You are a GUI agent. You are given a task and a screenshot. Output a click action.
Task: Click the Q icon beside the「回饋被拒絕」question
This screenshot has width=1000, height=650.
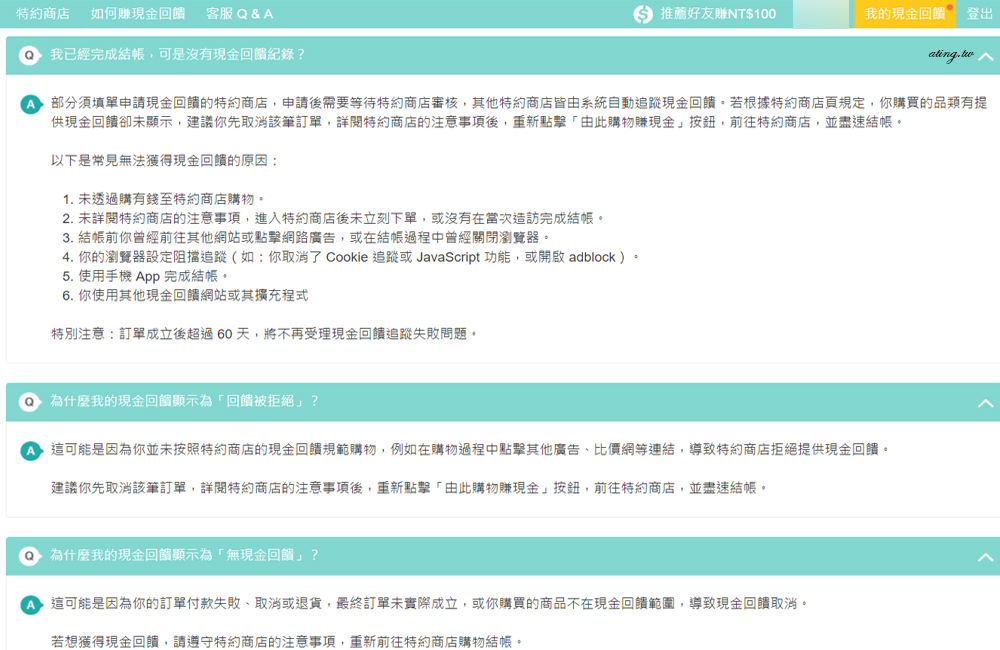[x=30, y=401]
